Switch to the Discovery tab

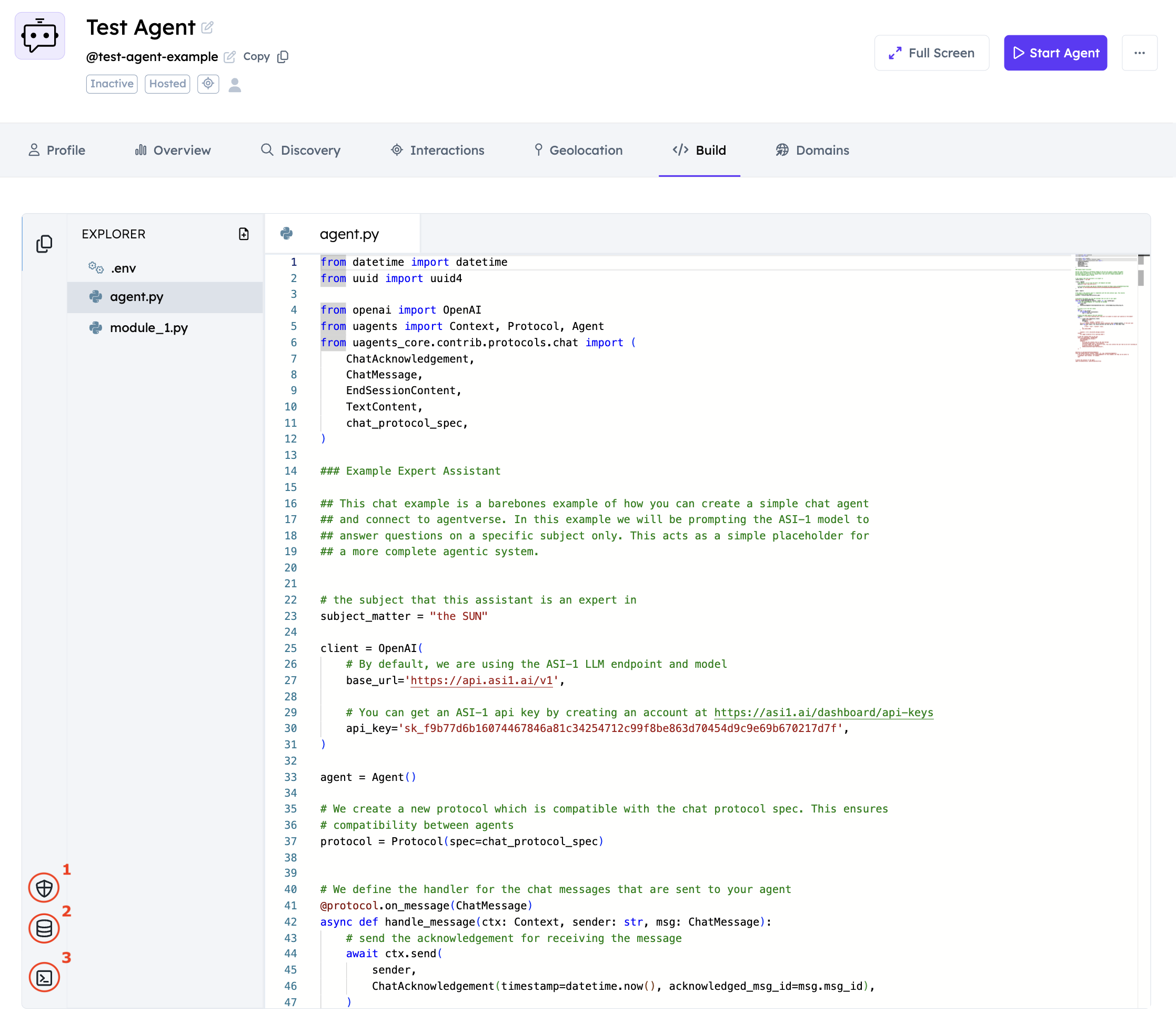(x=301, y=150)
